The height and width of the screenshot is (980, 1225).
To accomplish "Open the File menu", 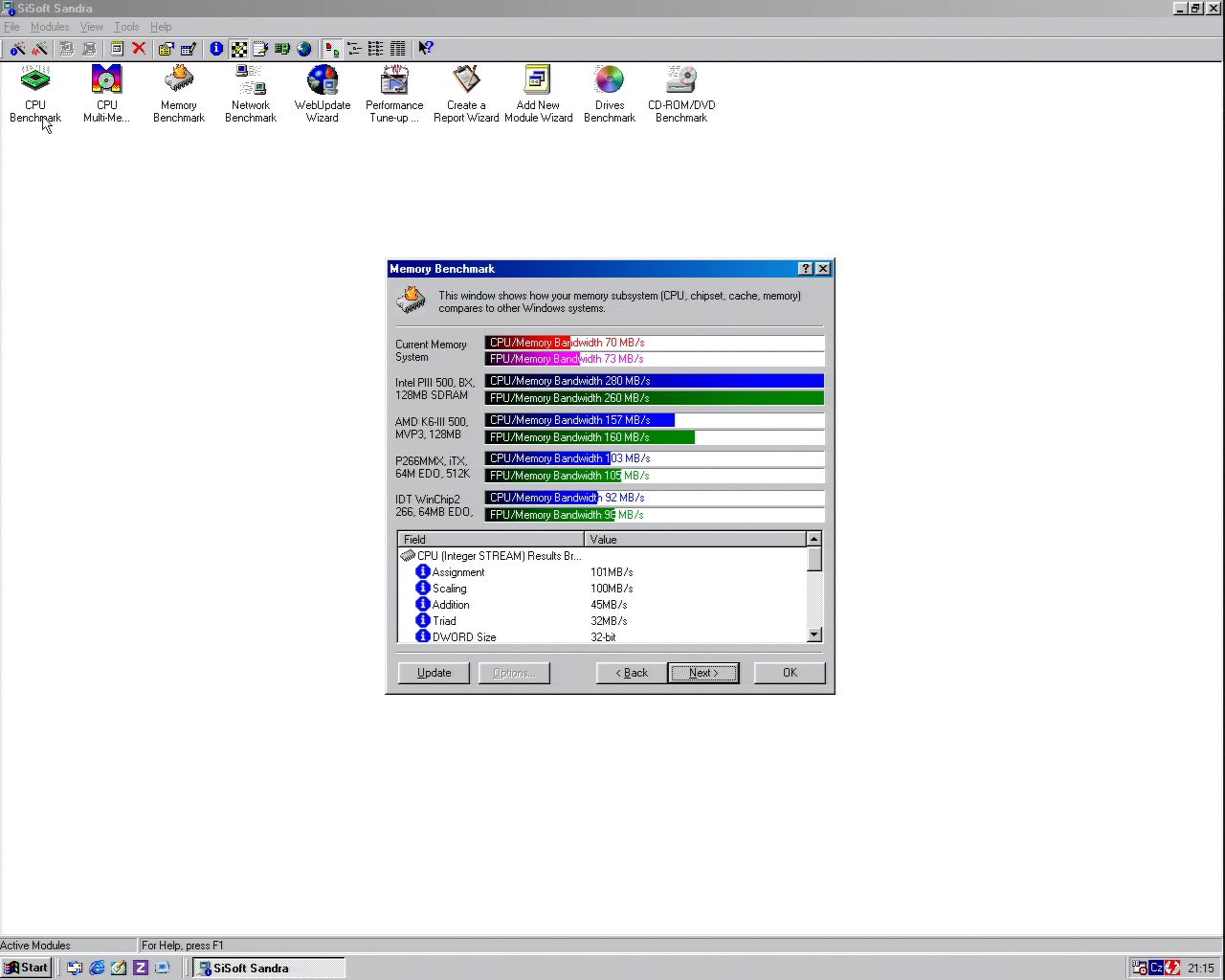I will click(11, 27).
